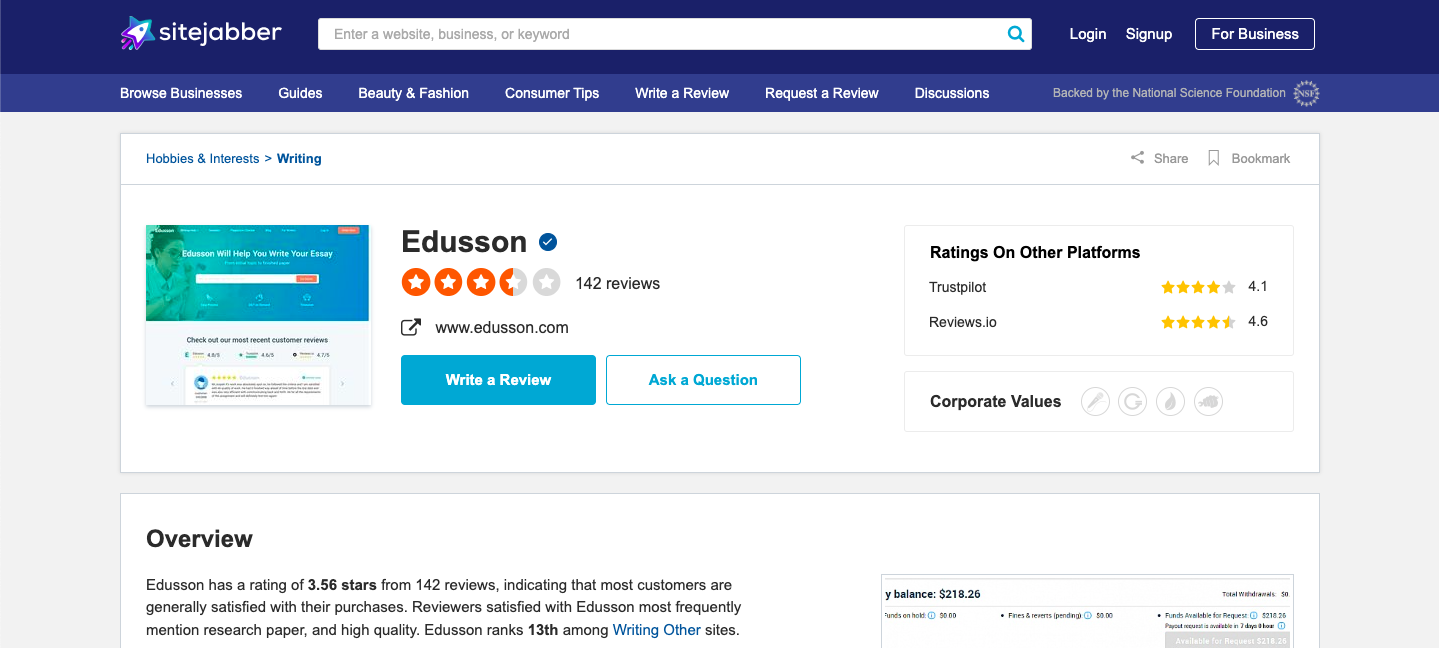Open the Consumer Tips menu item

[x=552, y=93]
